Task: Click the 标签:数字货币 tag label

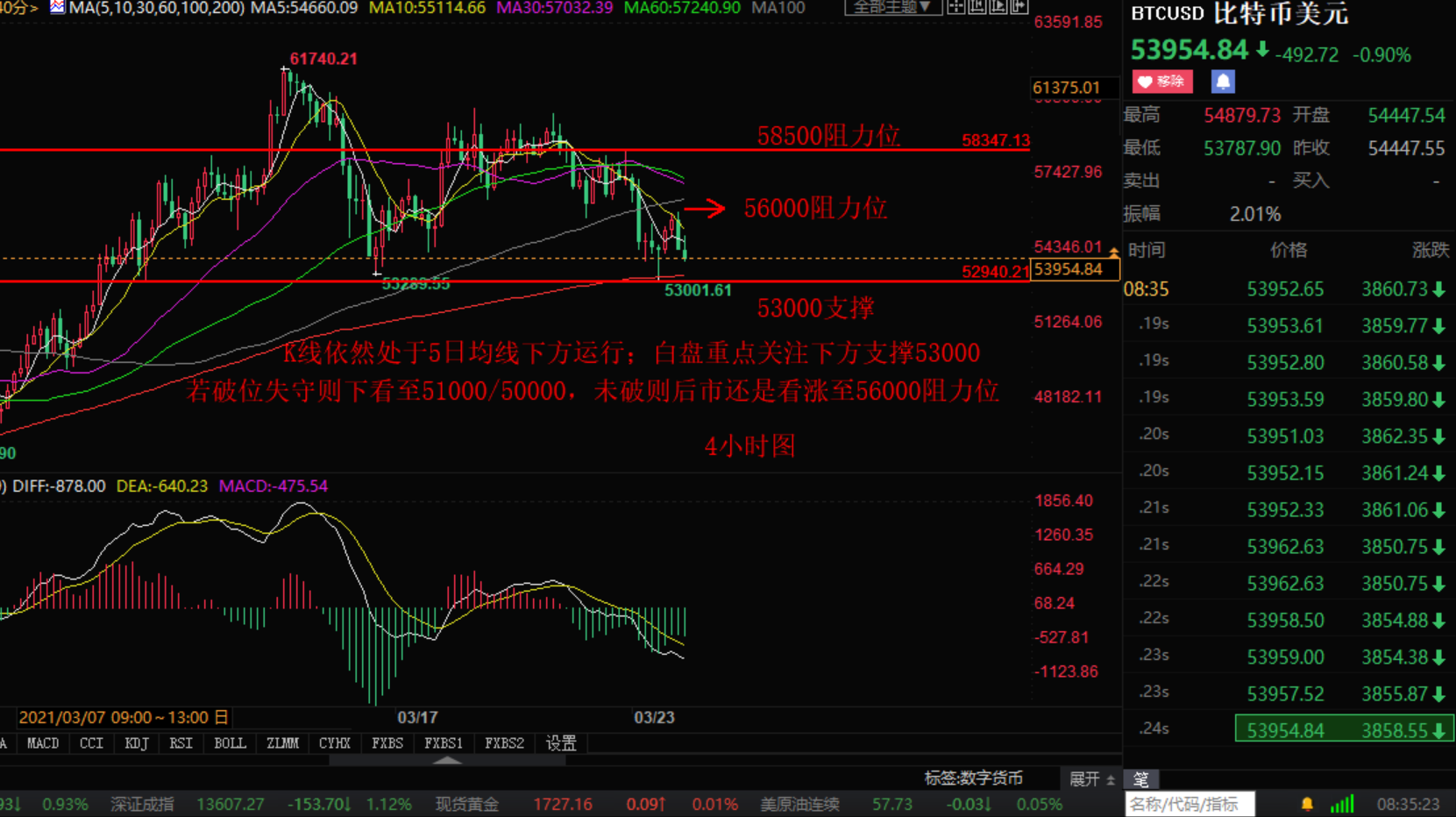Action: pos(973,778)
